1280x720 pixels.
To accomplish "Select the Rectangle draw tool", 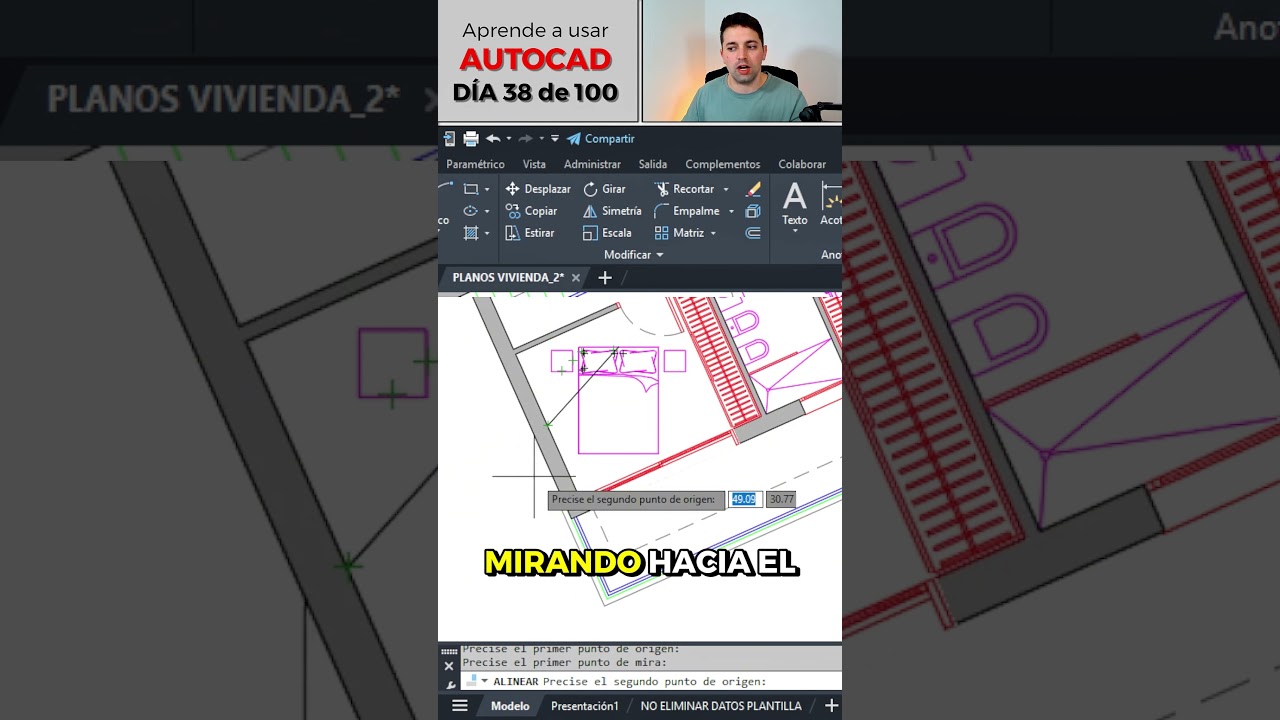I will (x=471, y=189).
